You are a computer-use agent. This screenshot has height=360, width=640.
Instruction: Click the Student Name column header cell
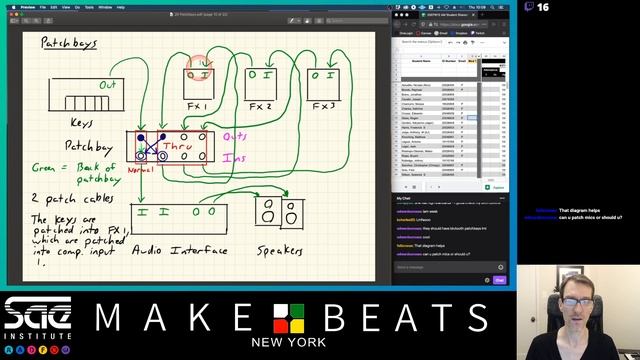[421, 61]
